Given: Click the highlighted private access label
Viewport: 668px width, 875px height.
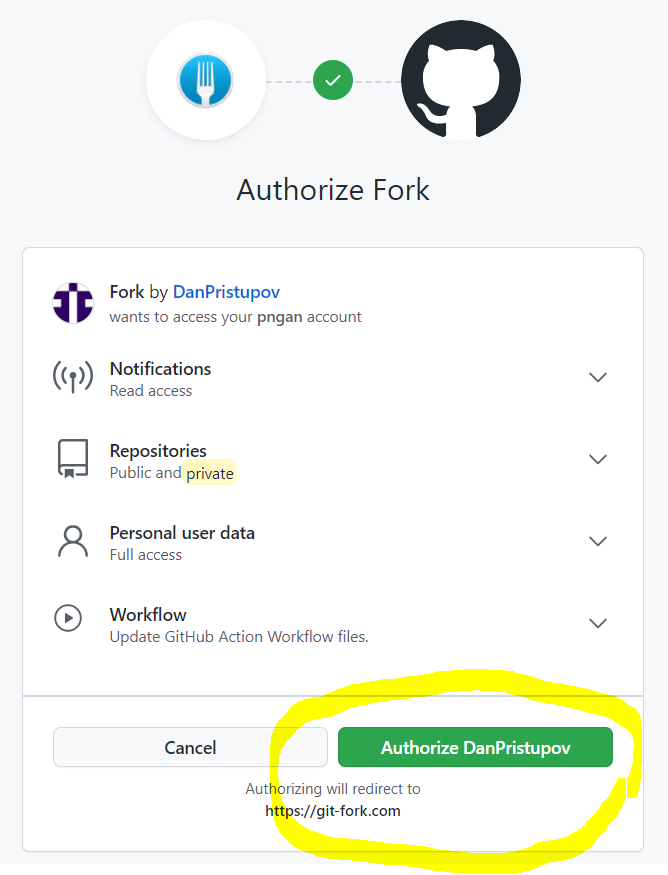Looking at the screenshot, I should (210, 473).
